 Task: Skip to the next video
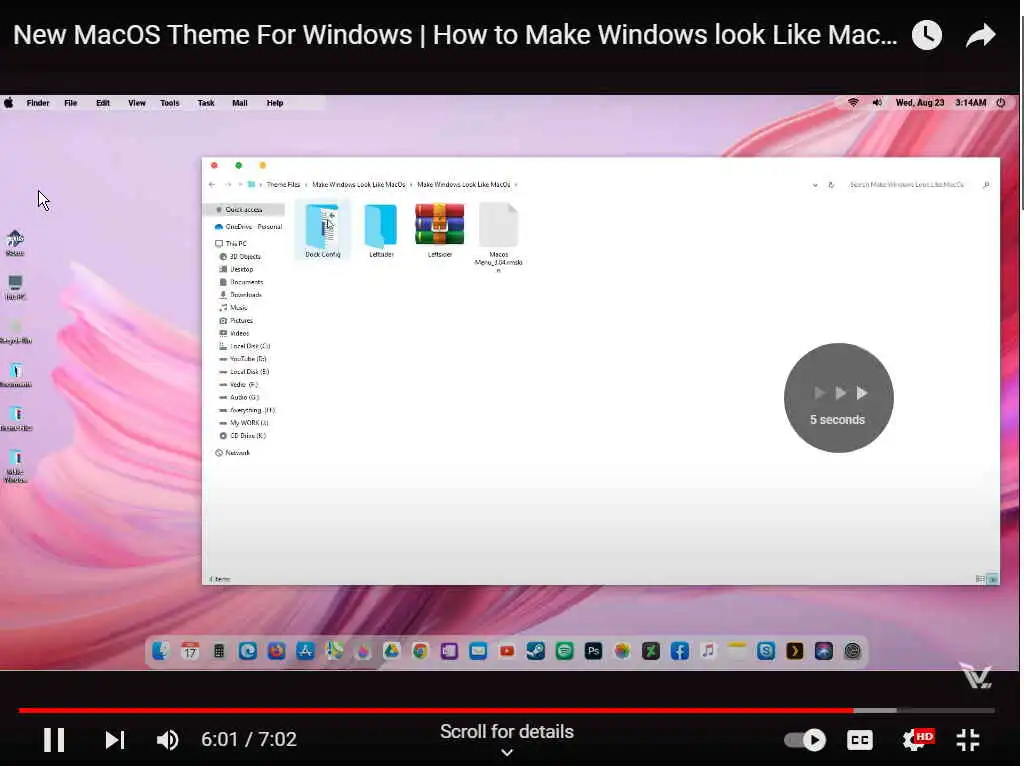115,740
